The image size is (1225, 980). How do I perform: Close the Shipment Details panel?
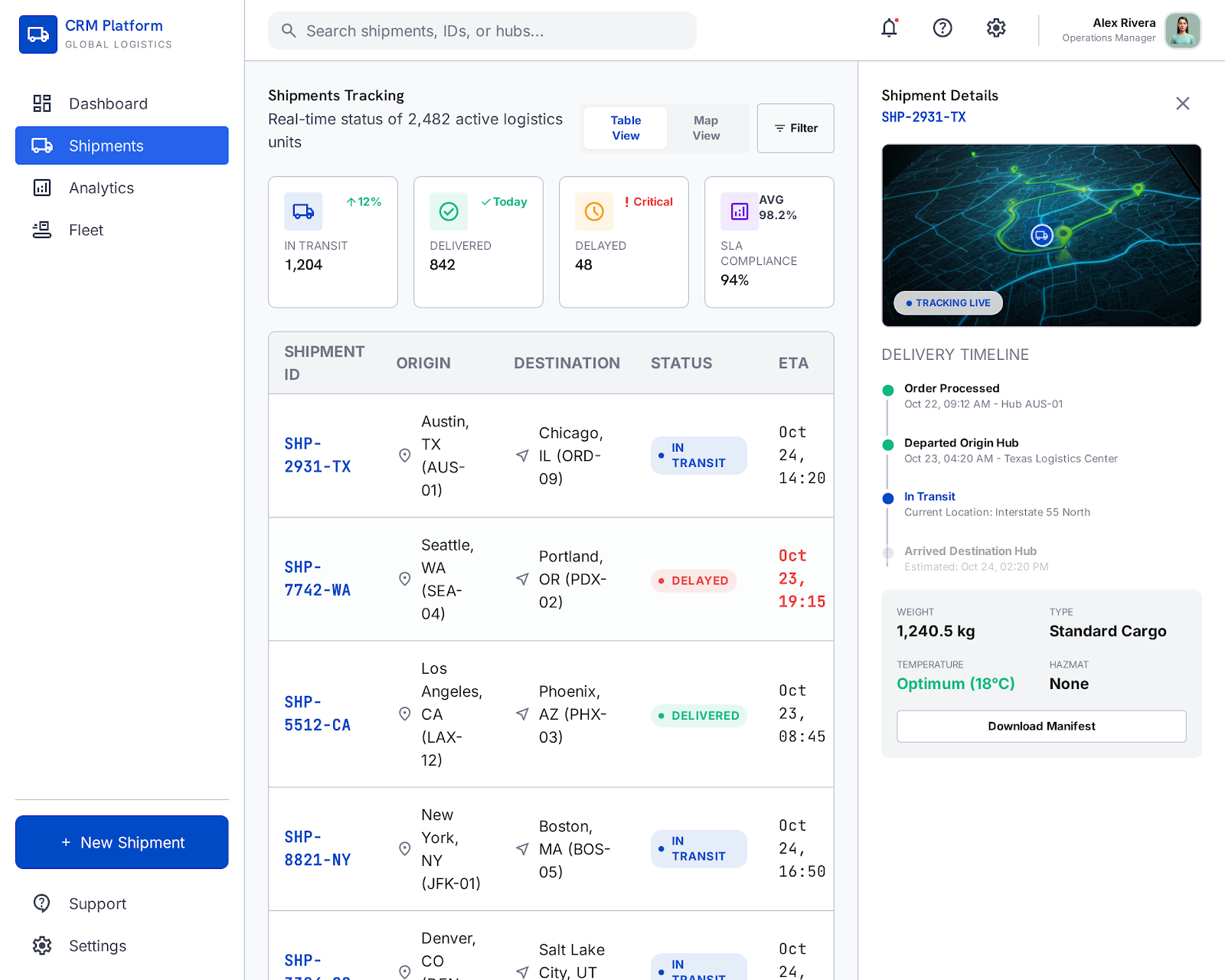[x=1183, y=103]
